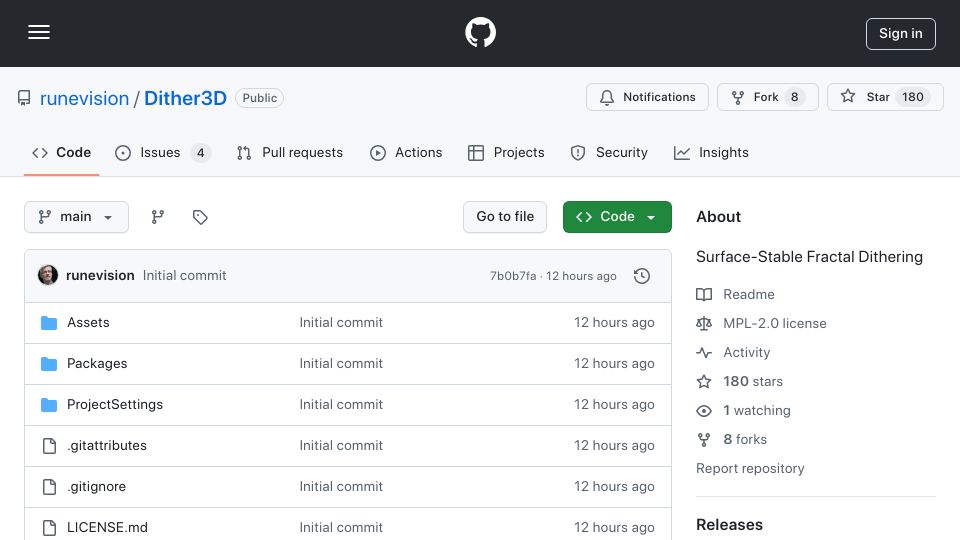The image size is (960, 540).
Task: View branches via the branch icon
Action: [158, 217]
